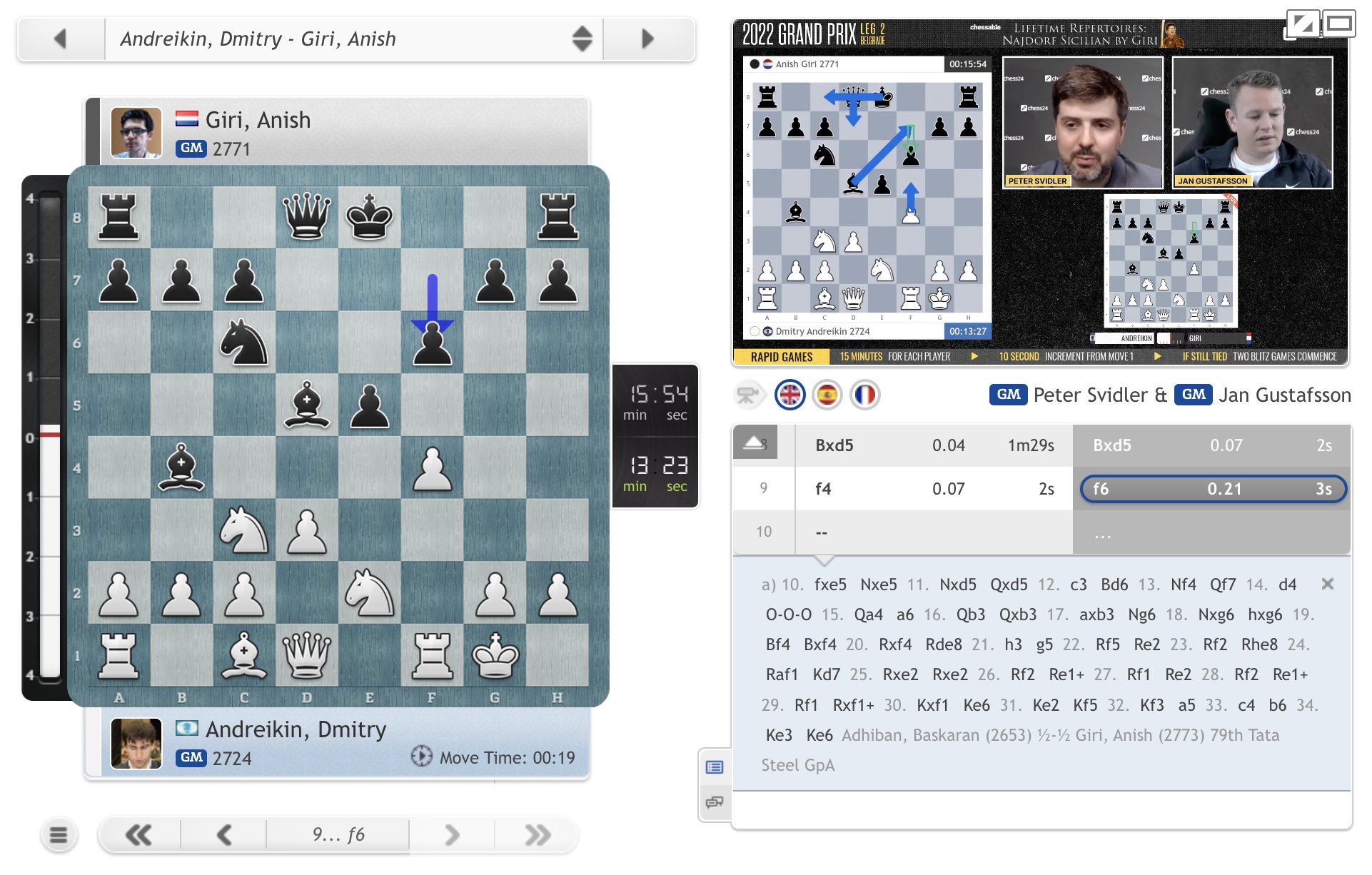Viewport: 1372px width, 875px height.
Task: Select Black's move 8 Bxd5
Action: (1111, 445)
